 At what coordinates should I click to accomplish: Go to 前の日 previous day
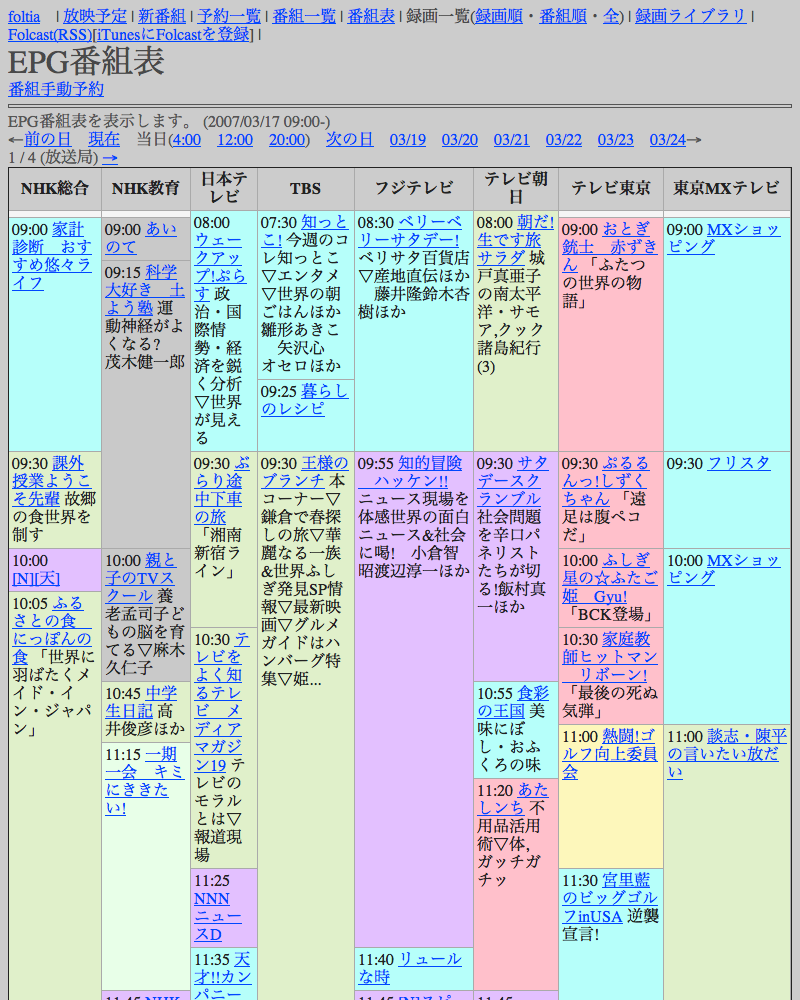click(x=48, y=139)
